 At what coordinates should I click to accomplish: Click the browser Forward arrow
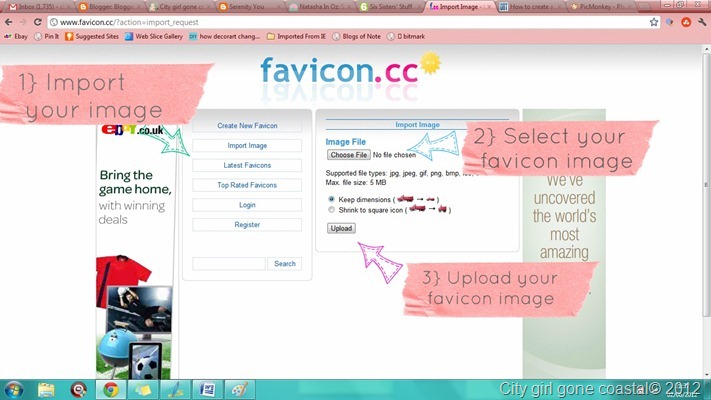click(x=23, y=22)
